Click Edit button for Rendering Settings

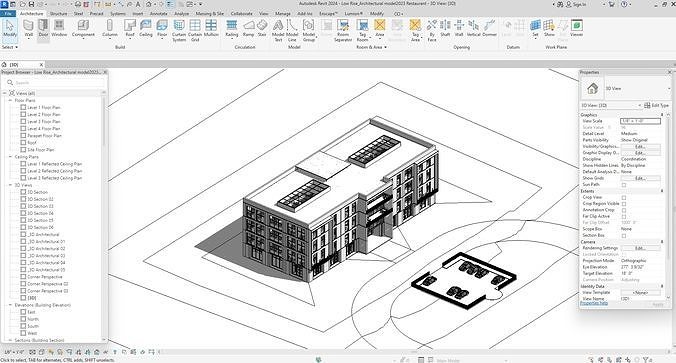640,248
